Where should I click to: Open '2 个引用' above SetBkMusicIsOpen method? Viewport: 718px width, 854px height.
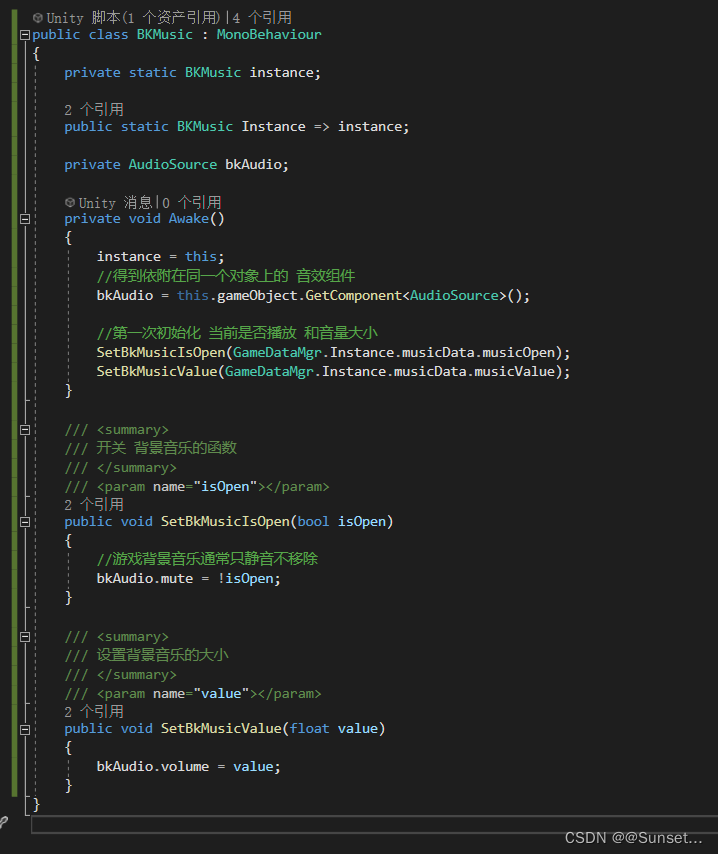click(x=94, y=504)
